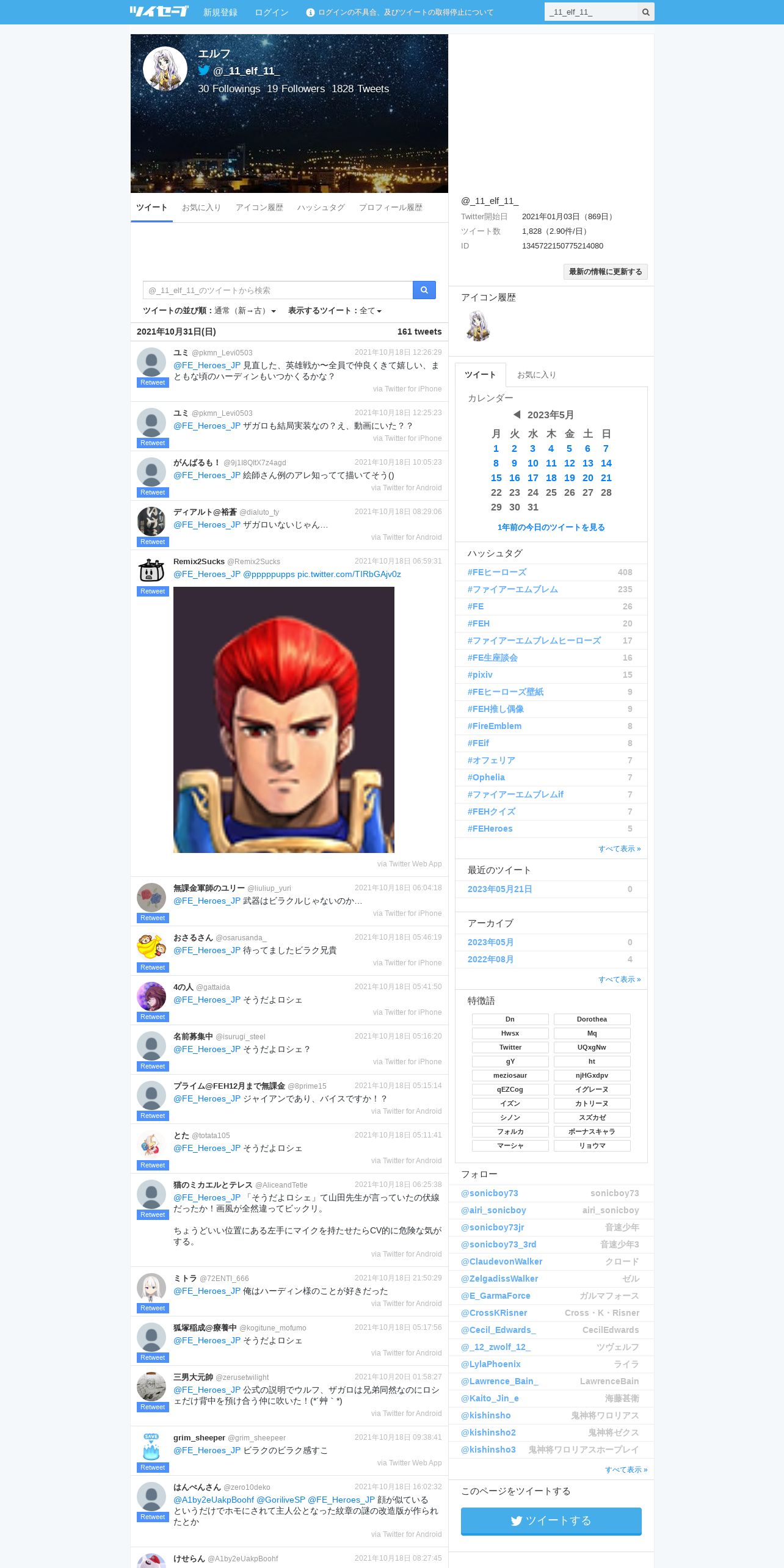The height and width of the screenshot is (1568, 784).
Task: Click the Twitter bird beside @_11_elf_11_
Action: pos(204,70)
